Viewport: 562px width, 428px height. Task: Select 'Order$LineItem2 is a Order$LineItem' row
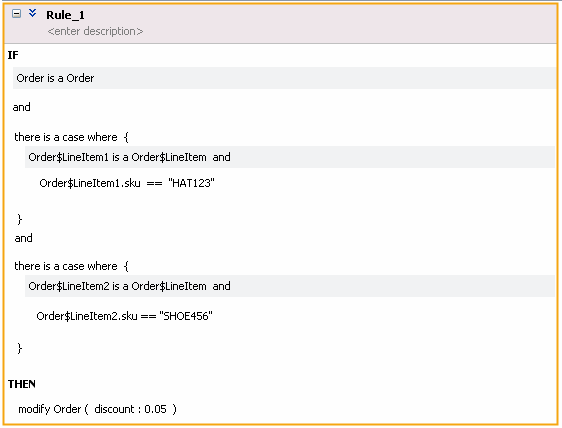pyautogui.click(x=290, y=286)
